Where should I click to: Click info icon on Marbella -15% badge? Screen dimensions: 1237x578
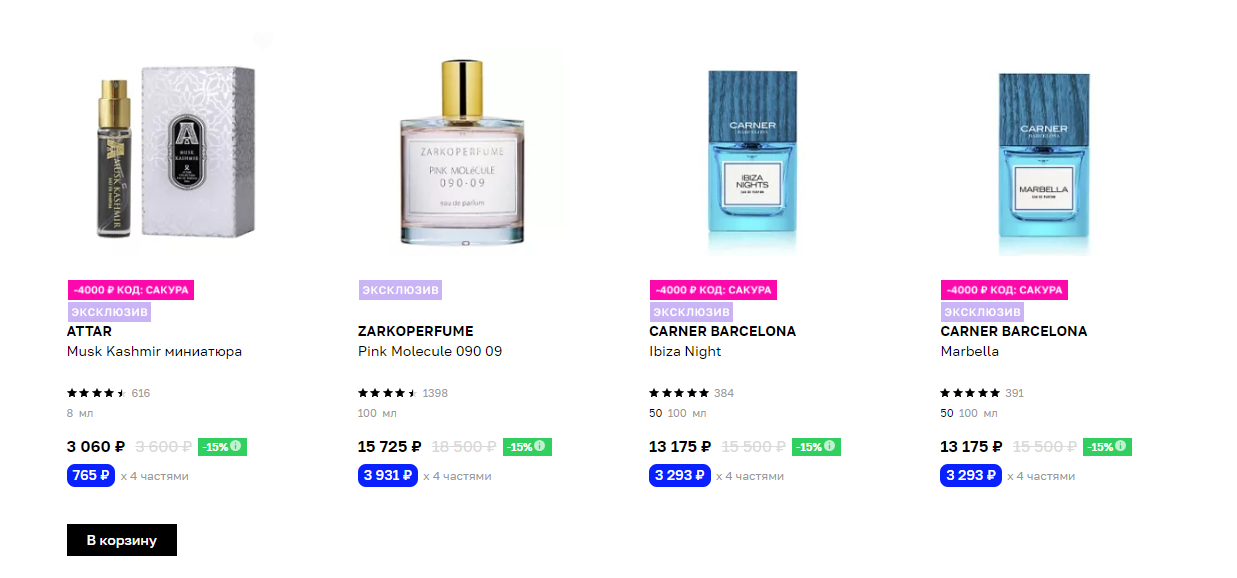(1122, 447)
